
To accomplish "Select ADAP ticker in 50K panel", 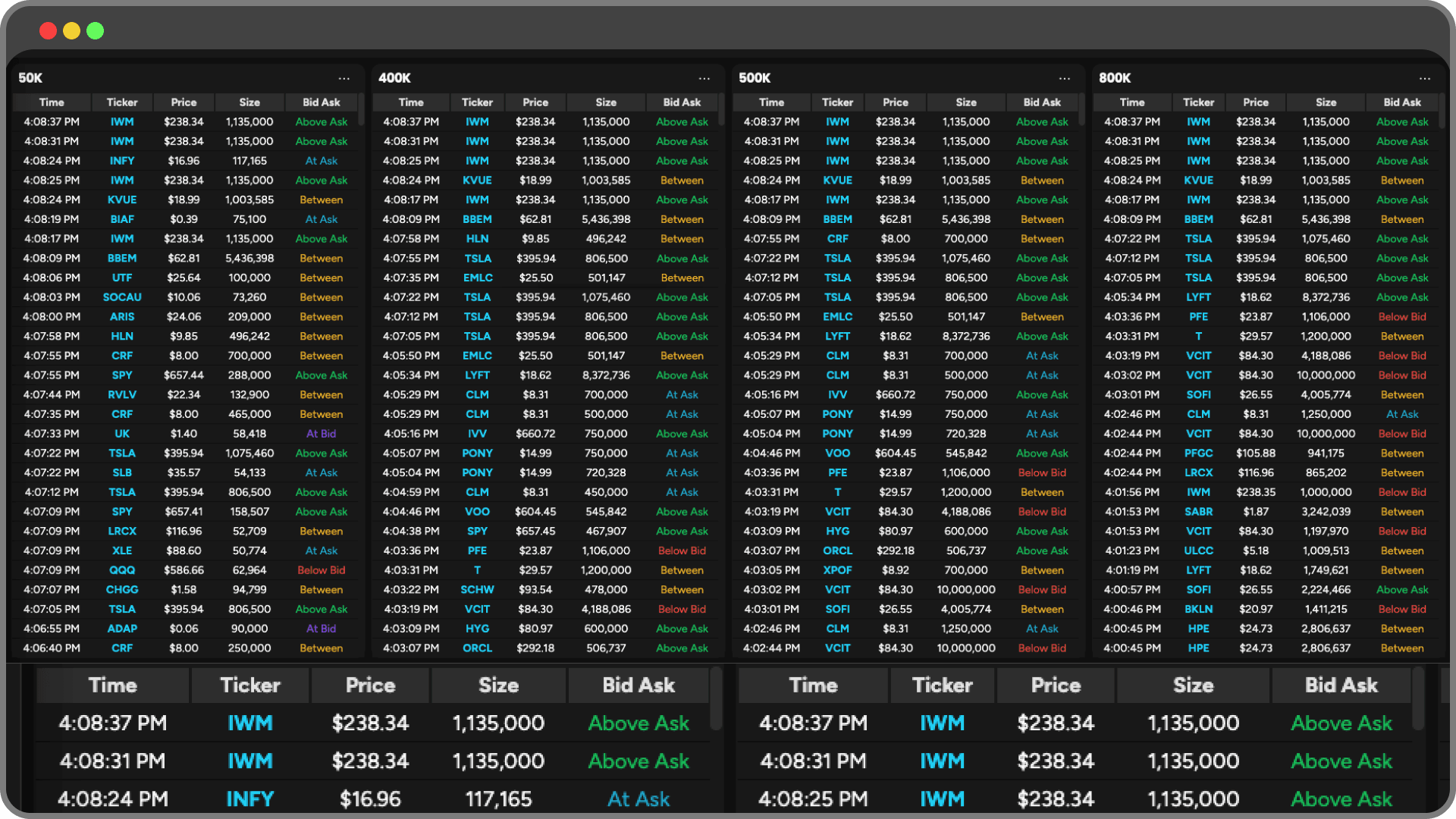I will click(x=122, y=629).
